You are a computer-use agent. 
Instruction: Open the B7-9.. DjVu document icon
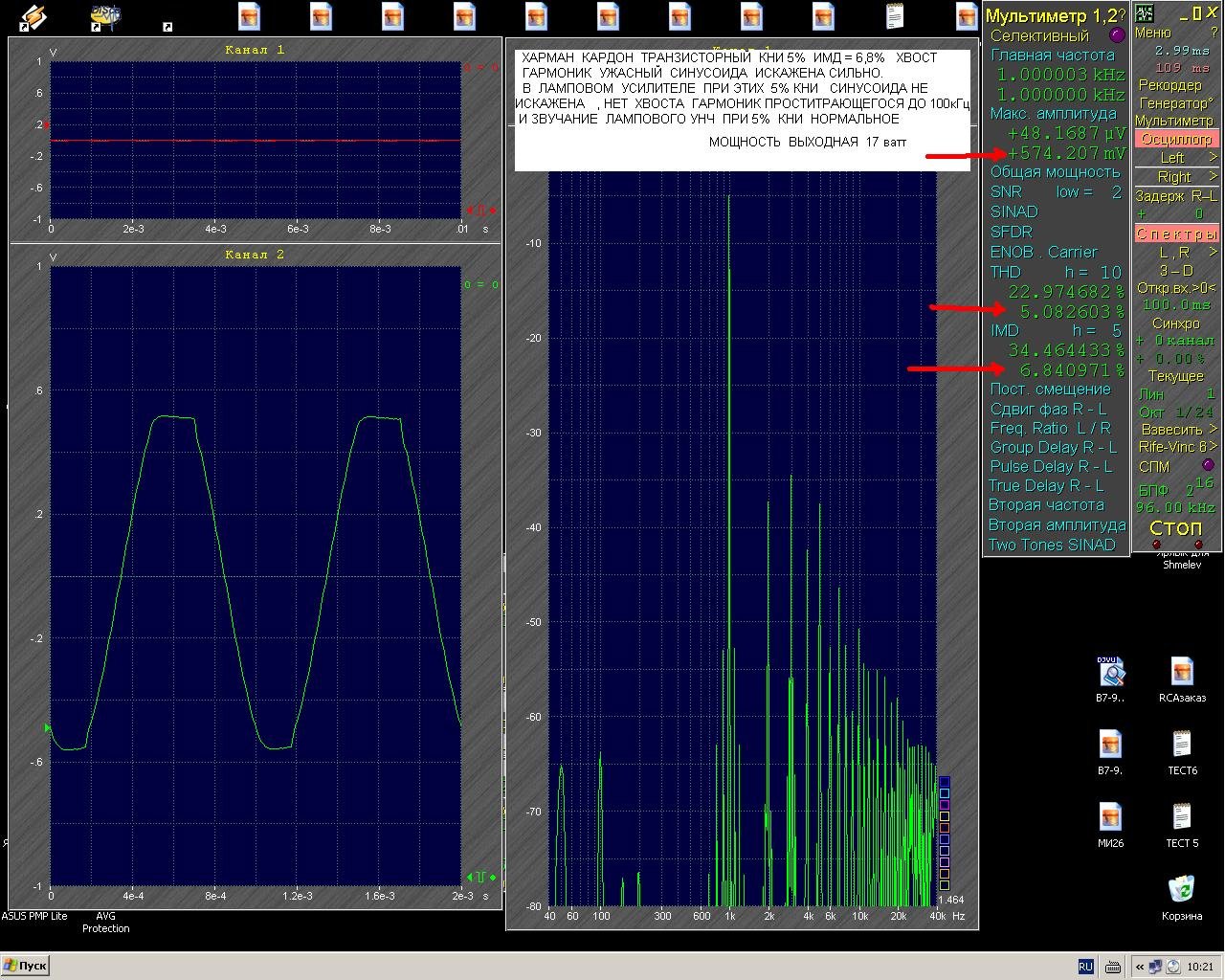pos(1111,673)
